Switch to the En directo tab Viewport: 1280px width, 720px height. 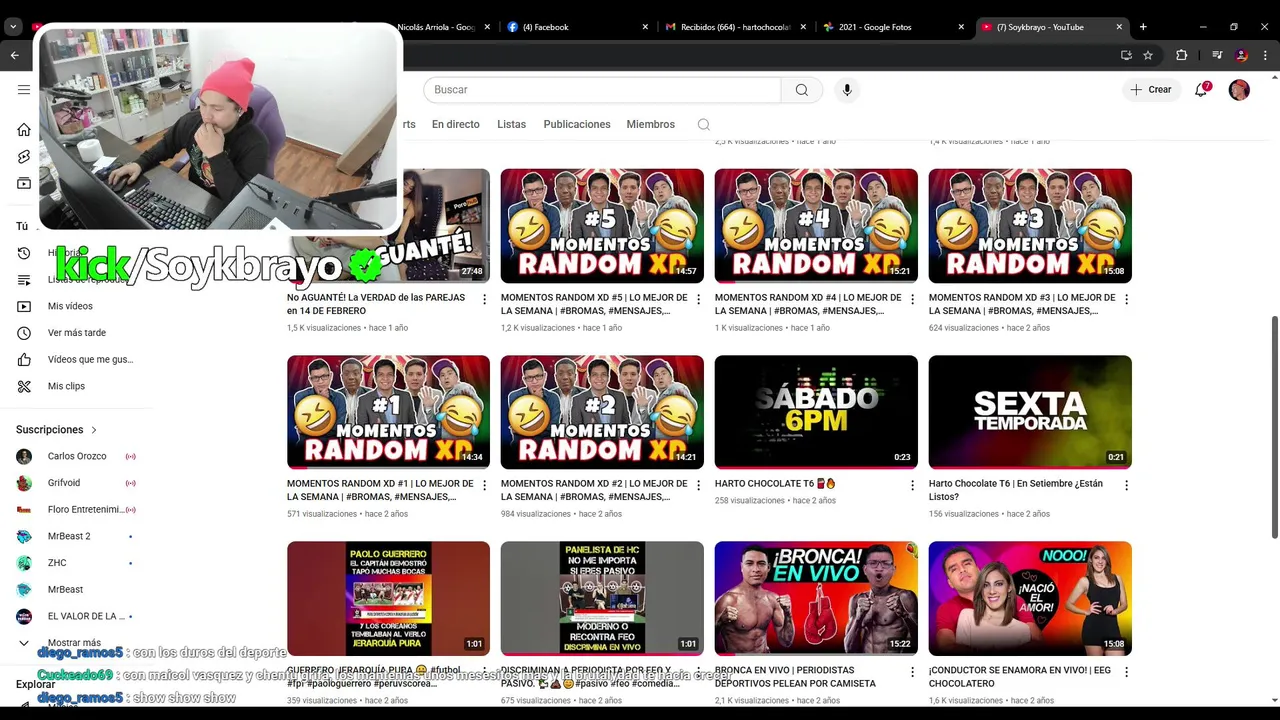click(x=456, y=124)
